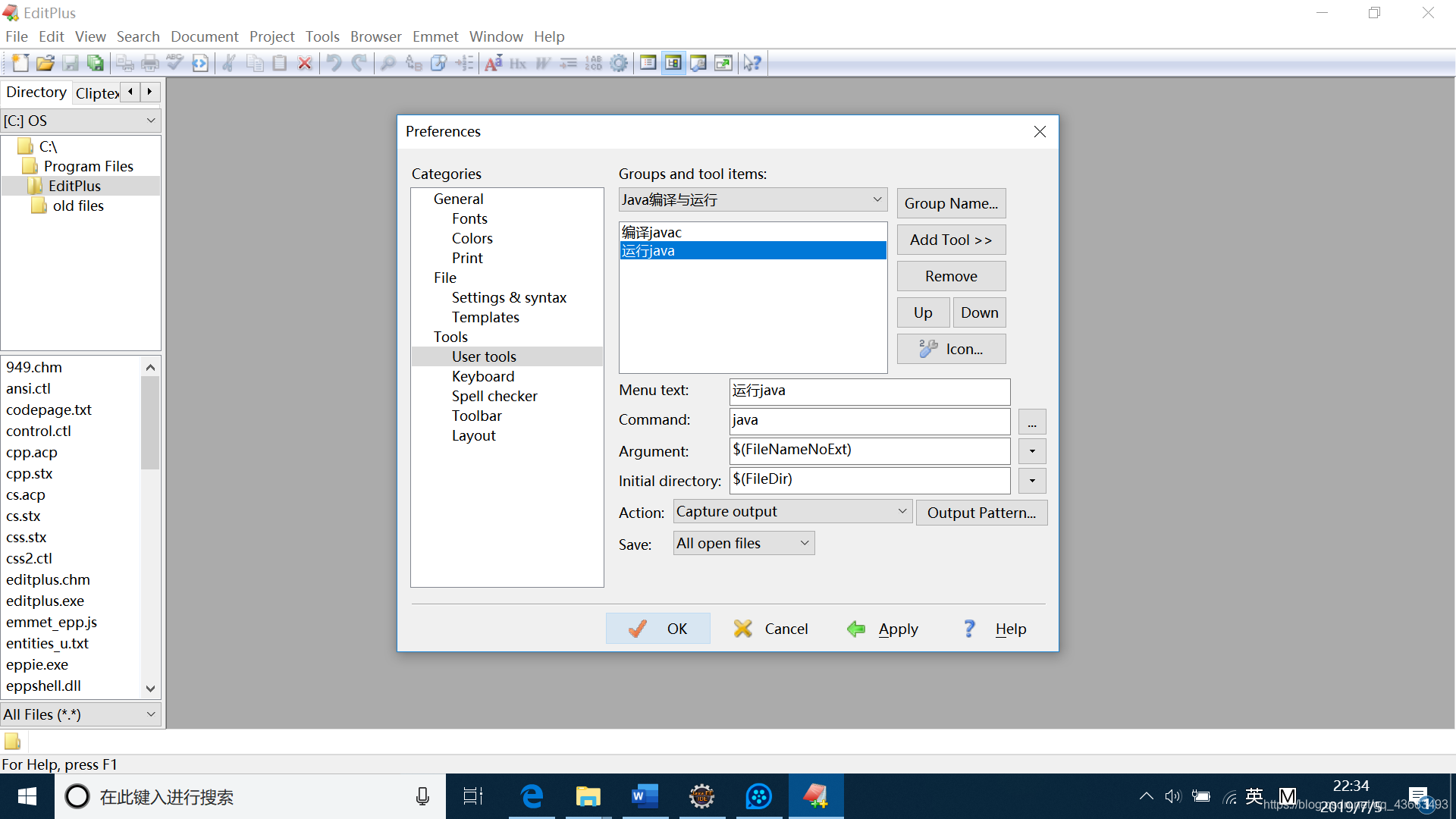Open the Window menu in menu bar
The image size is (1456, 819).
pos(495,36)
